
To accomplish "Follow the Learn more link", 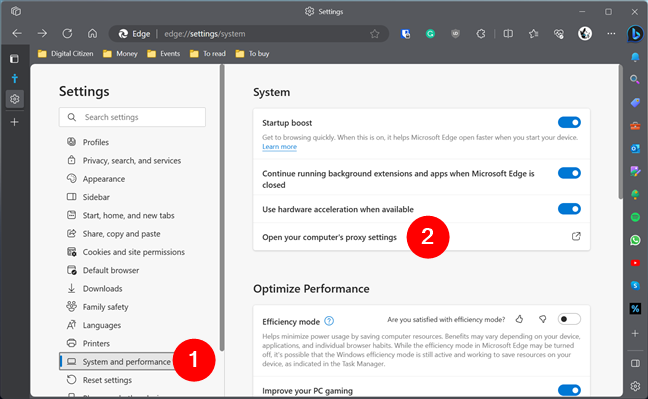I will click(279, 147).
